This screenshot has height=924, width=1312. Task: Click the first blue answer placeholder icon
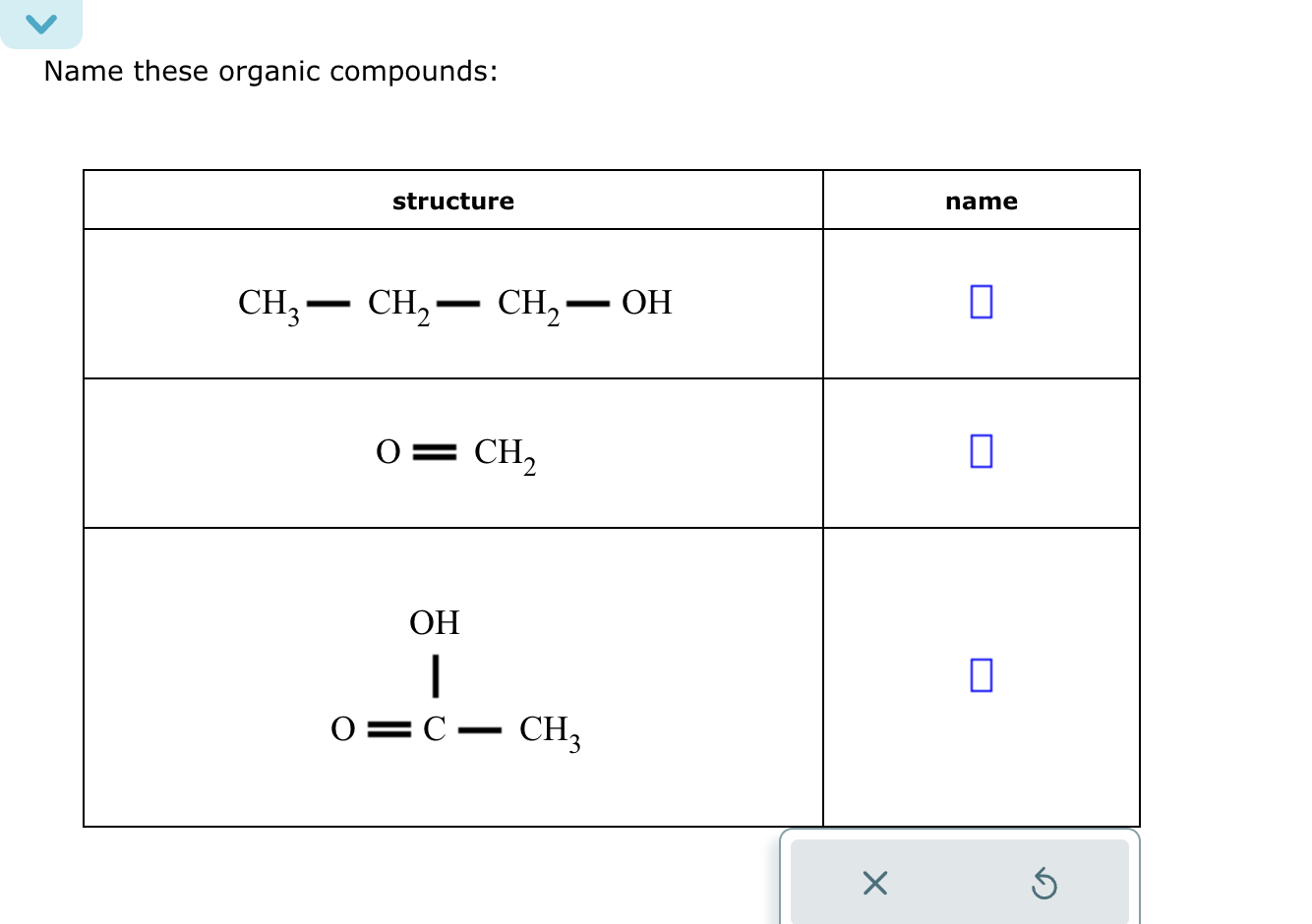coord(981,303)
